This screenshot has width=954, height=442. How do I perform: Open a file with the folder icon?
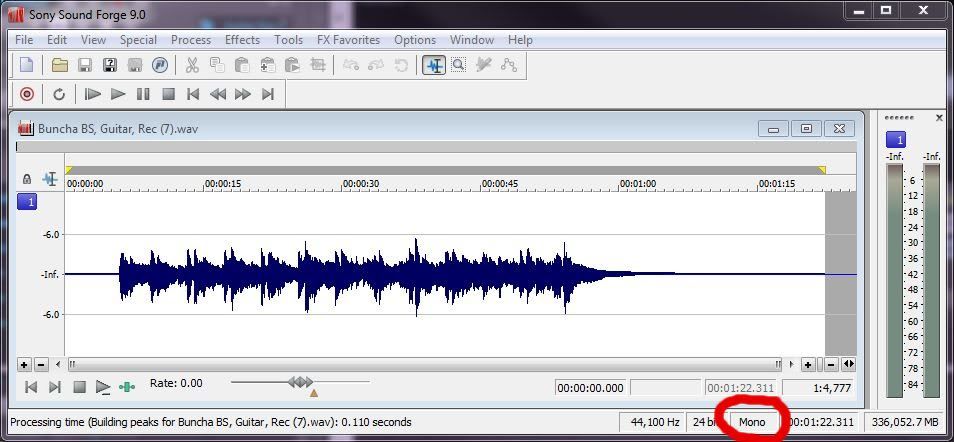point(60,65)
